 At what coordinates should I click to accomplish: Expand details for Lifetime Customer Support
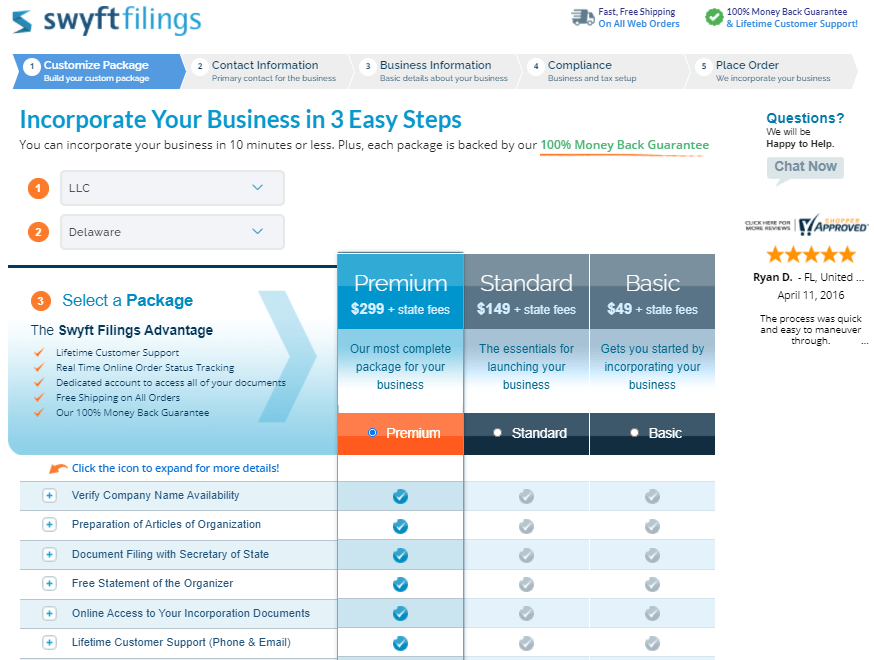pyautogui.click(x=49, y=642)
